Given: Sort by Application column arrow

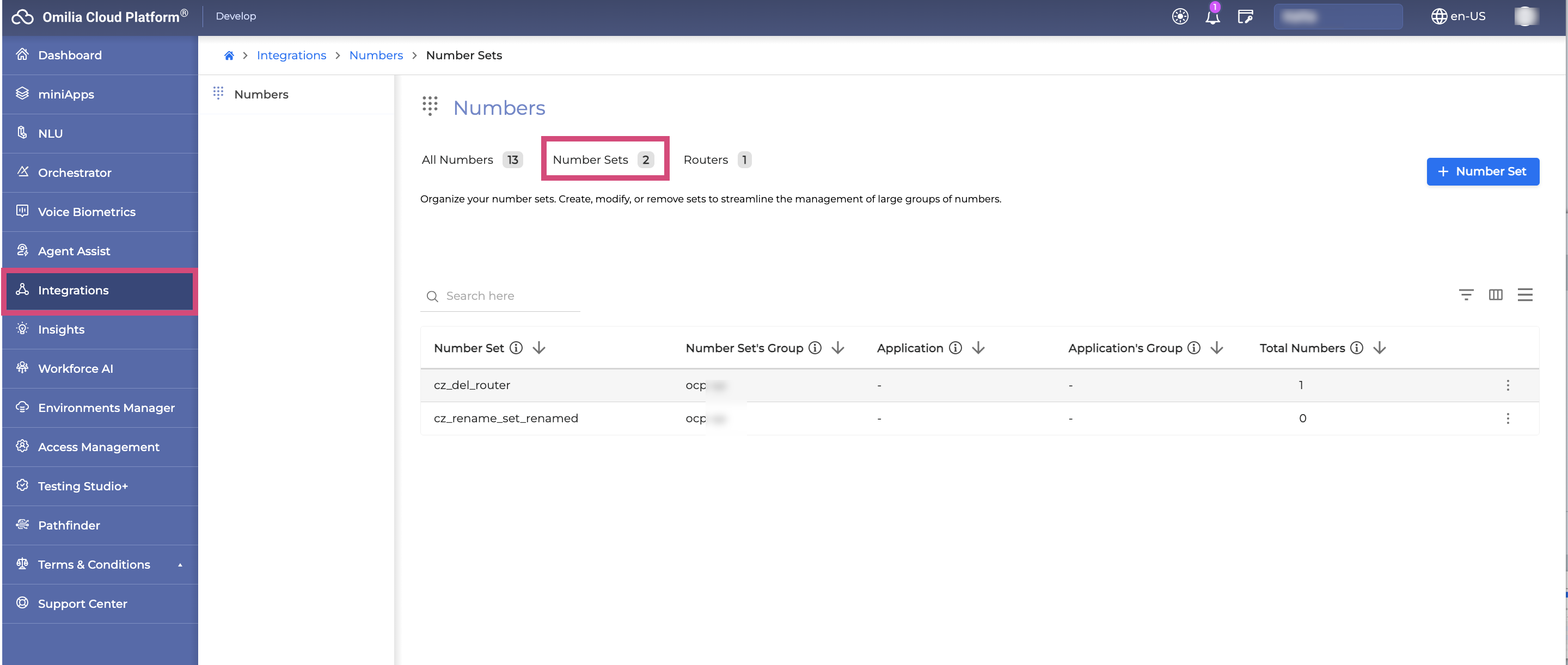Looking at the screenshot, I should pos(978,348).
